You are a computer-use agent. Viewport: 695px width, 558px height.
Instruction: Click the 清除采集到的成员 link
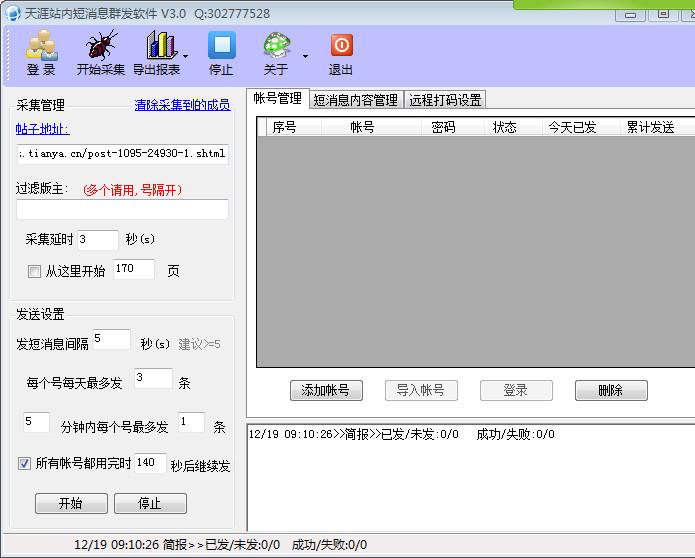182,105
